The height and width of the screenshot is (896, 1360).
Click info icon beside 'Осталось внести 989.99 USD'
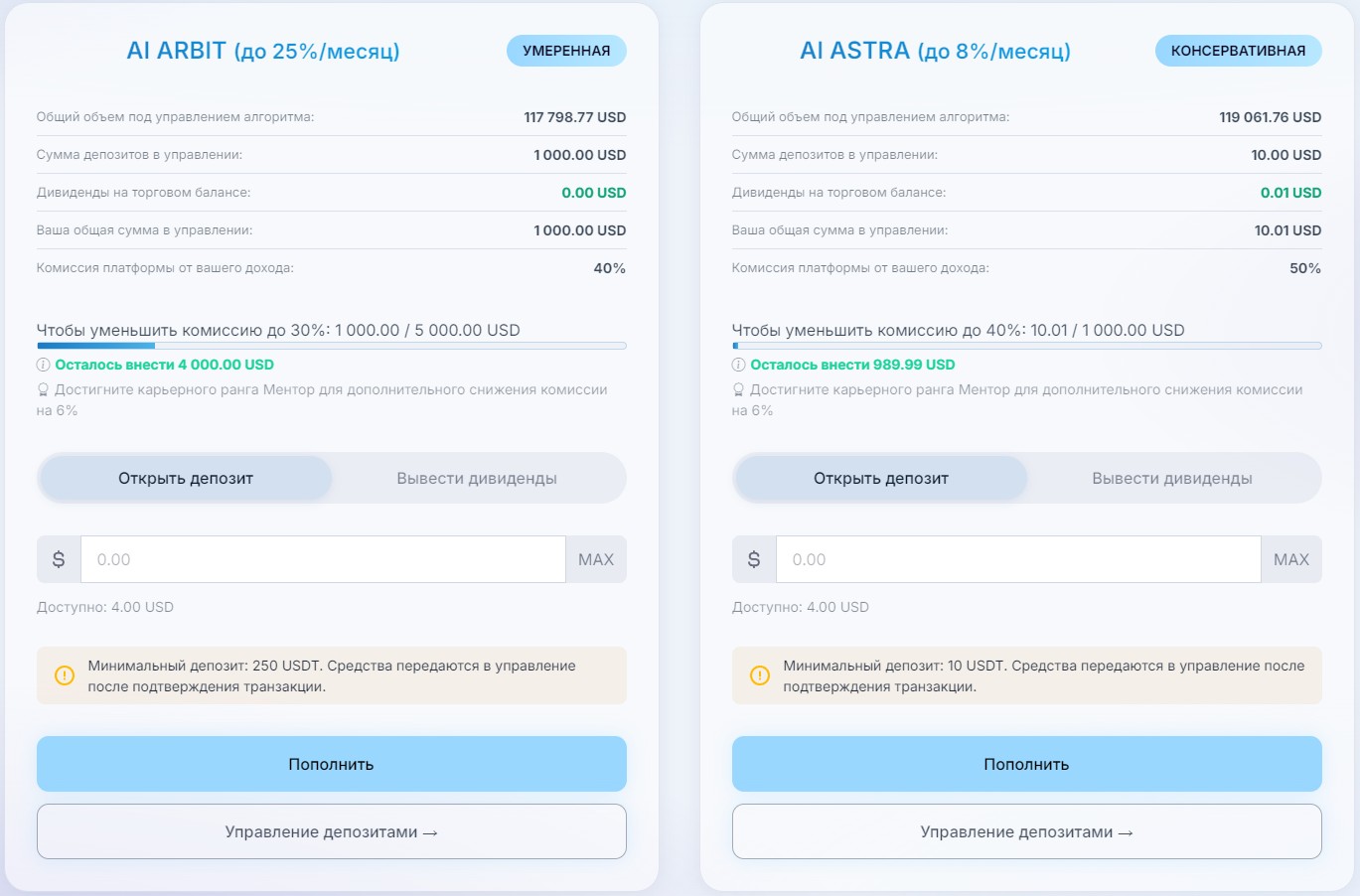pos(738,365)
